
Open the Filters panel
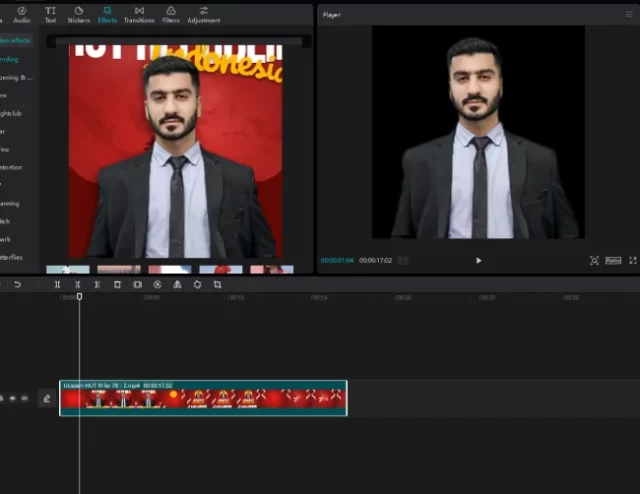[171, 14]
